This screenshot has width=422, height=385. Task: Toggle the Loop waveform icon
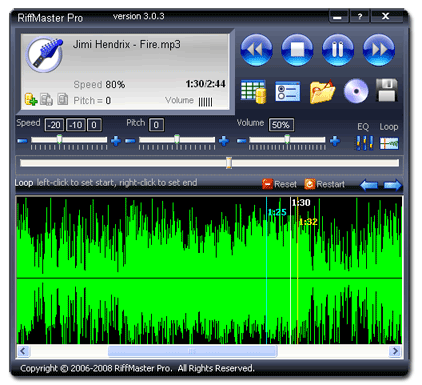pos(389,143)
